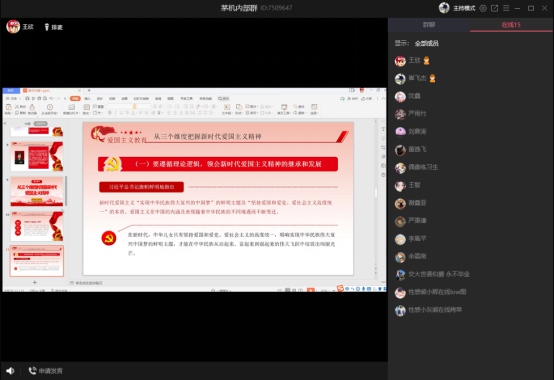Click the speaker volume icon at bottom left
This screenshot has height=380, width=554.
pos(10,370)
